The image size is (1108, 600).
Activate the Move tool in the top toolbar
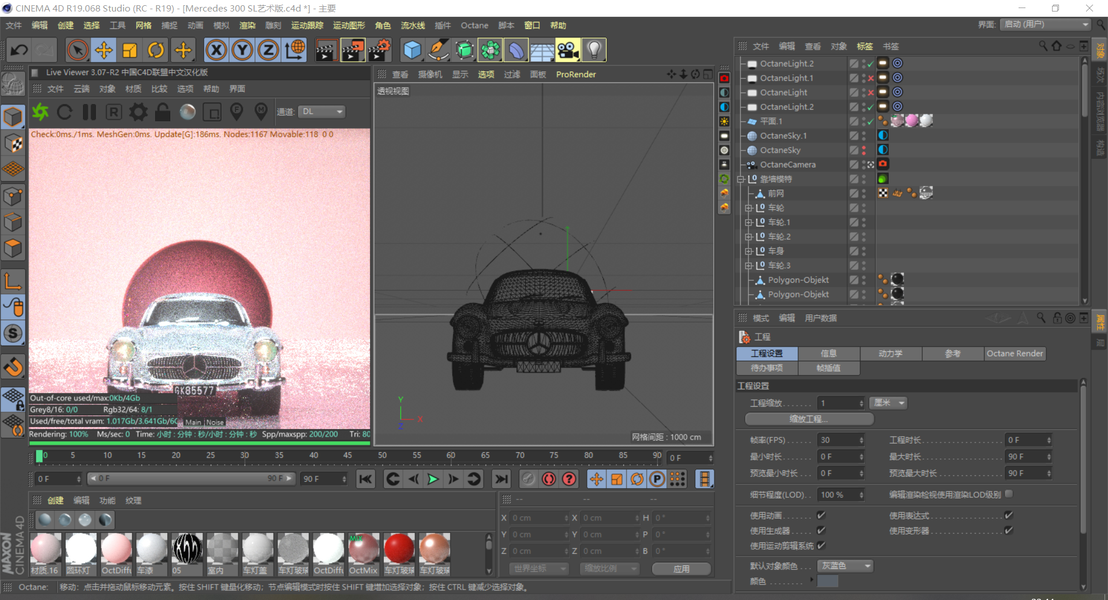coord(104,50)
